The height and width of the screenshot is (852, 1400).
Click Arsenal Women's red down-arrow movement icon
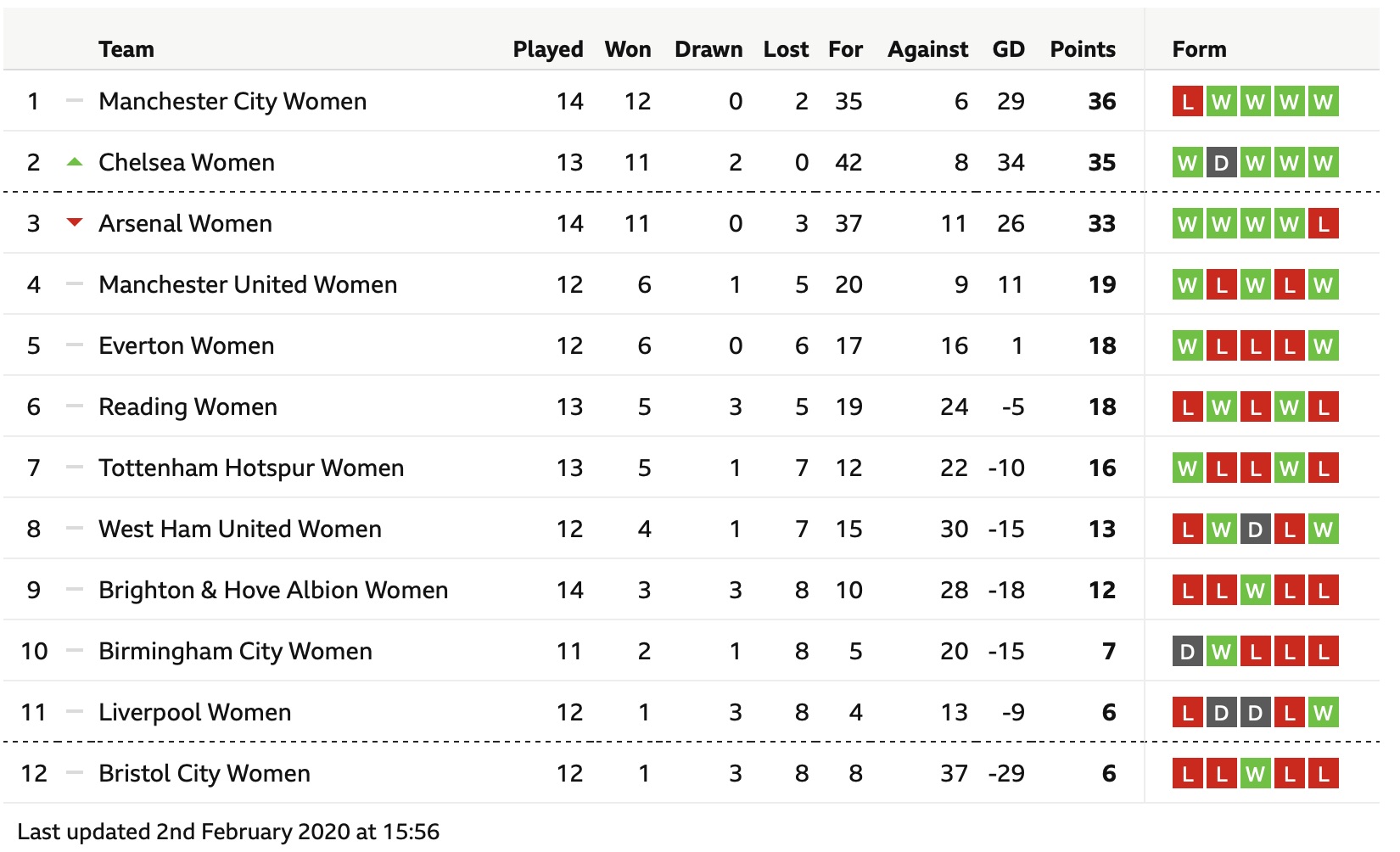[x=75, y=223]
